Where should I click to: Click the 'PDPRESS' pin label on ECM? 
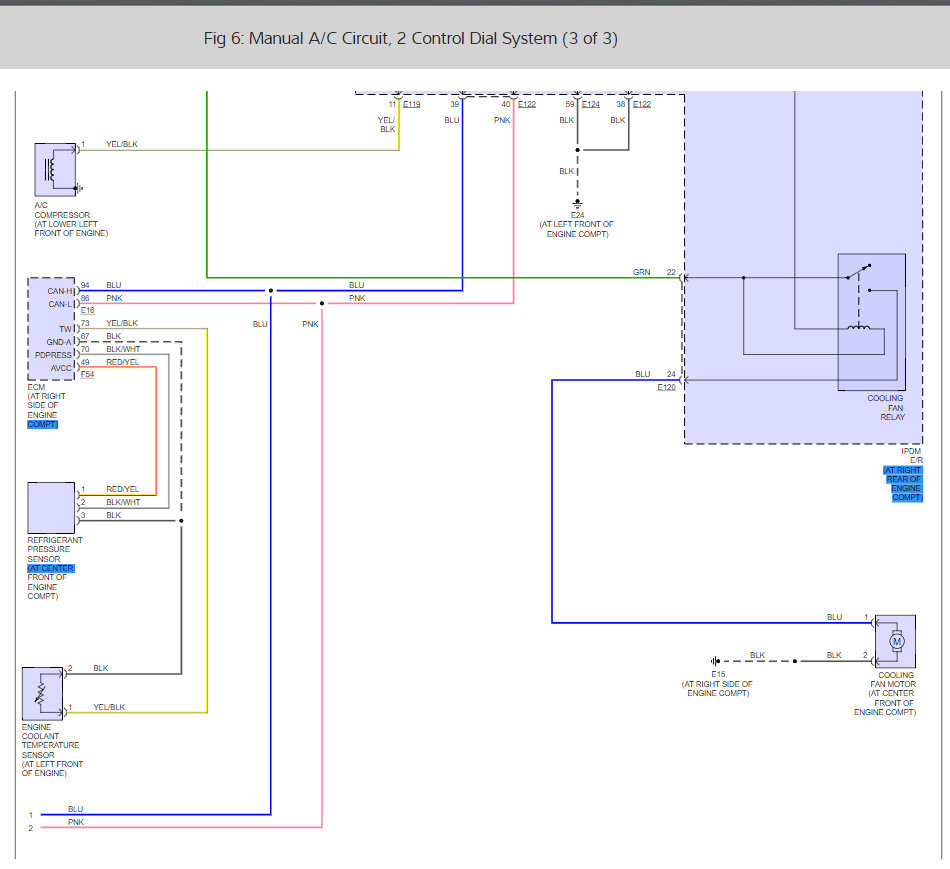(53, 355)
